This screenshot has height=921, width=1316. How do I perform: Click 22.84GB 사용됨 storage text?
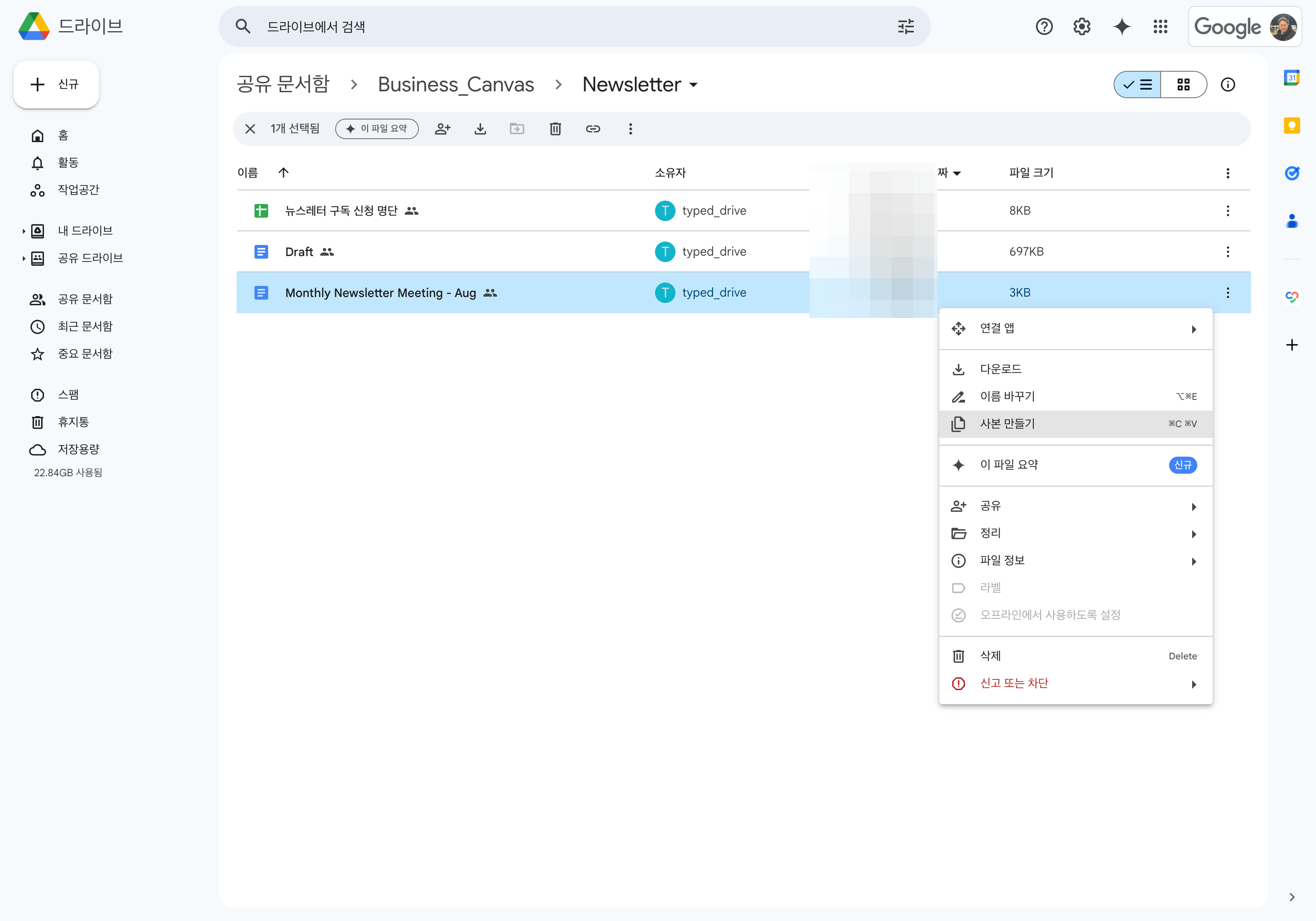click(67, 473)
